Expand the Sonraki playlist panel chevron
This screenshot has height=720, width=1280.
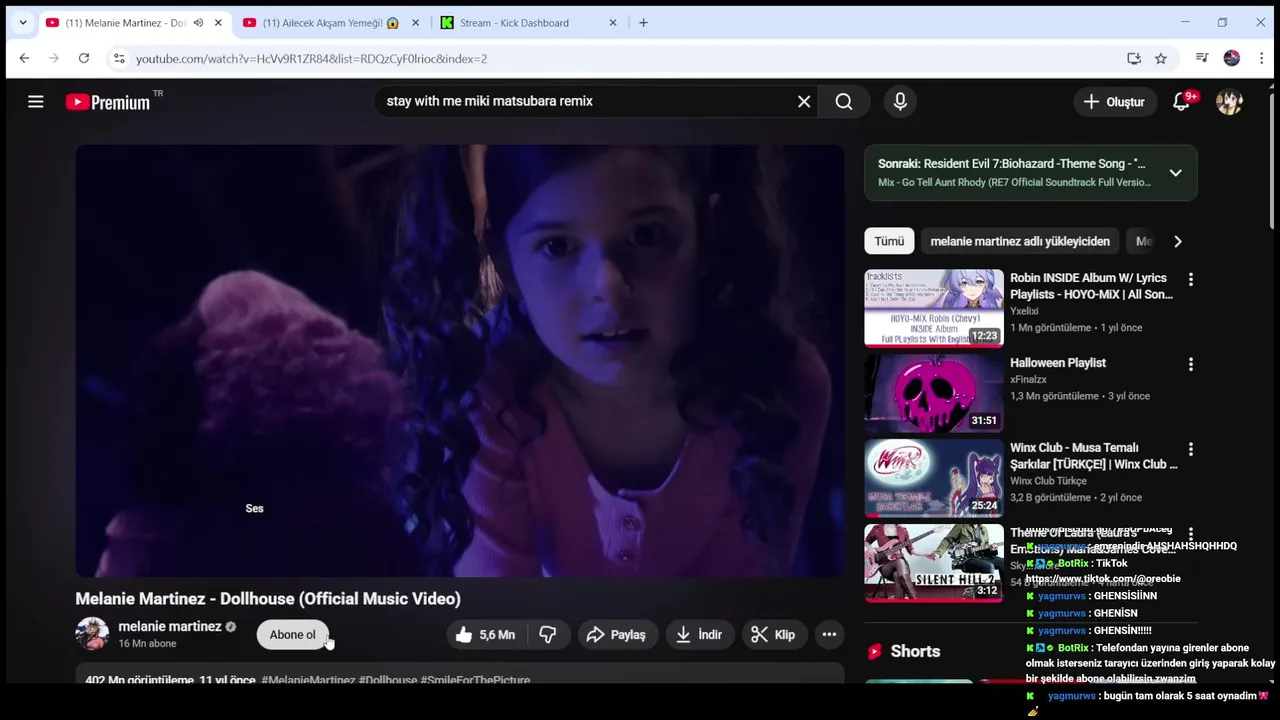point(1176,172)
